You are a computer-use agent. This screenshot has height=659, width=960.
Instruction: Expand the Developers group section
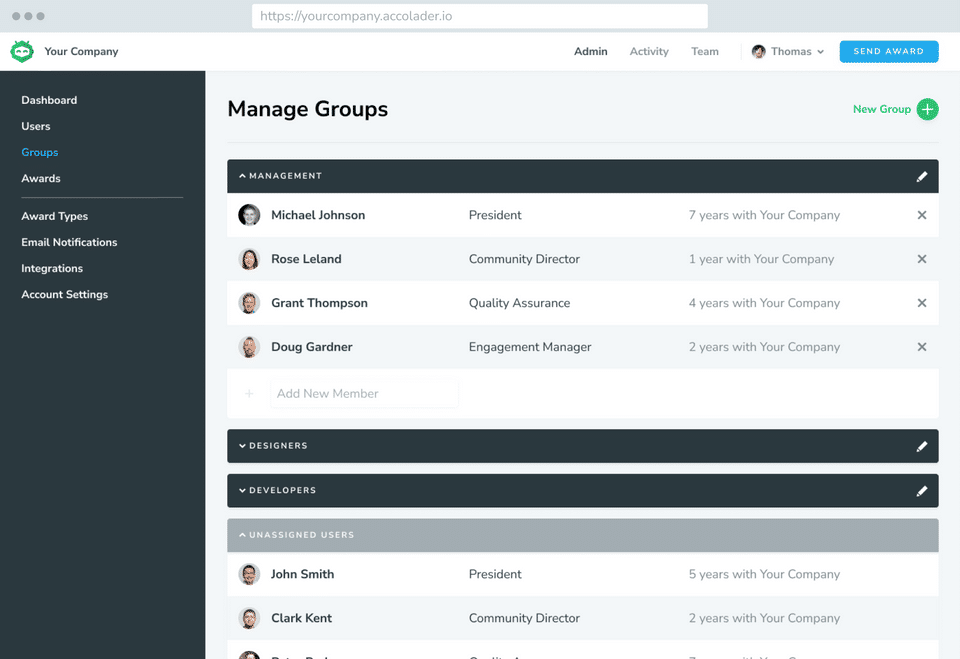click(242, 491)
